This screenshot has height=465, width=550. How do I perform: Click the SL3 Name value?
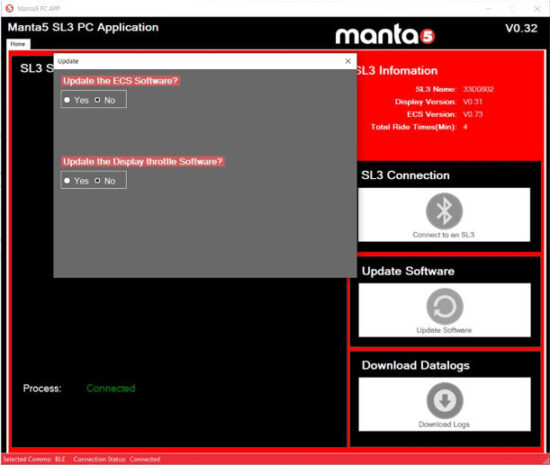coord(478,89)
